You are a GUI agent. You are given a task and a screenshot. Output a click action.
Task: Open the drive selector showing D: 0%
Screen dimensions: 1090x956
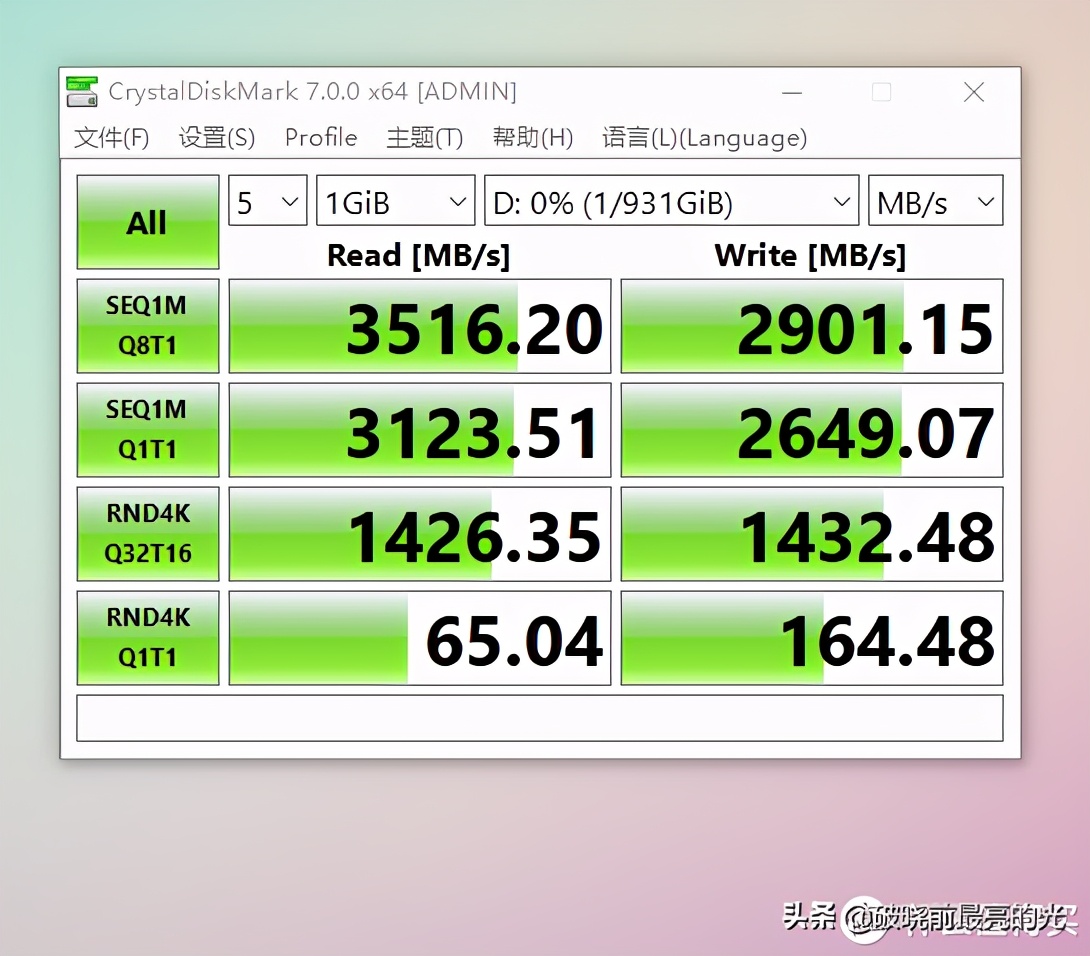tap(670, 200)
